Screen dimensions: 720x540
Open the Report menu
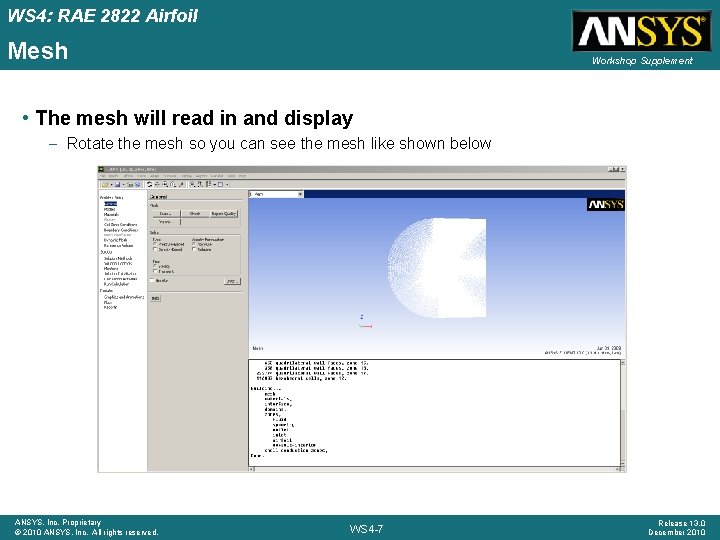coord(201,176)
